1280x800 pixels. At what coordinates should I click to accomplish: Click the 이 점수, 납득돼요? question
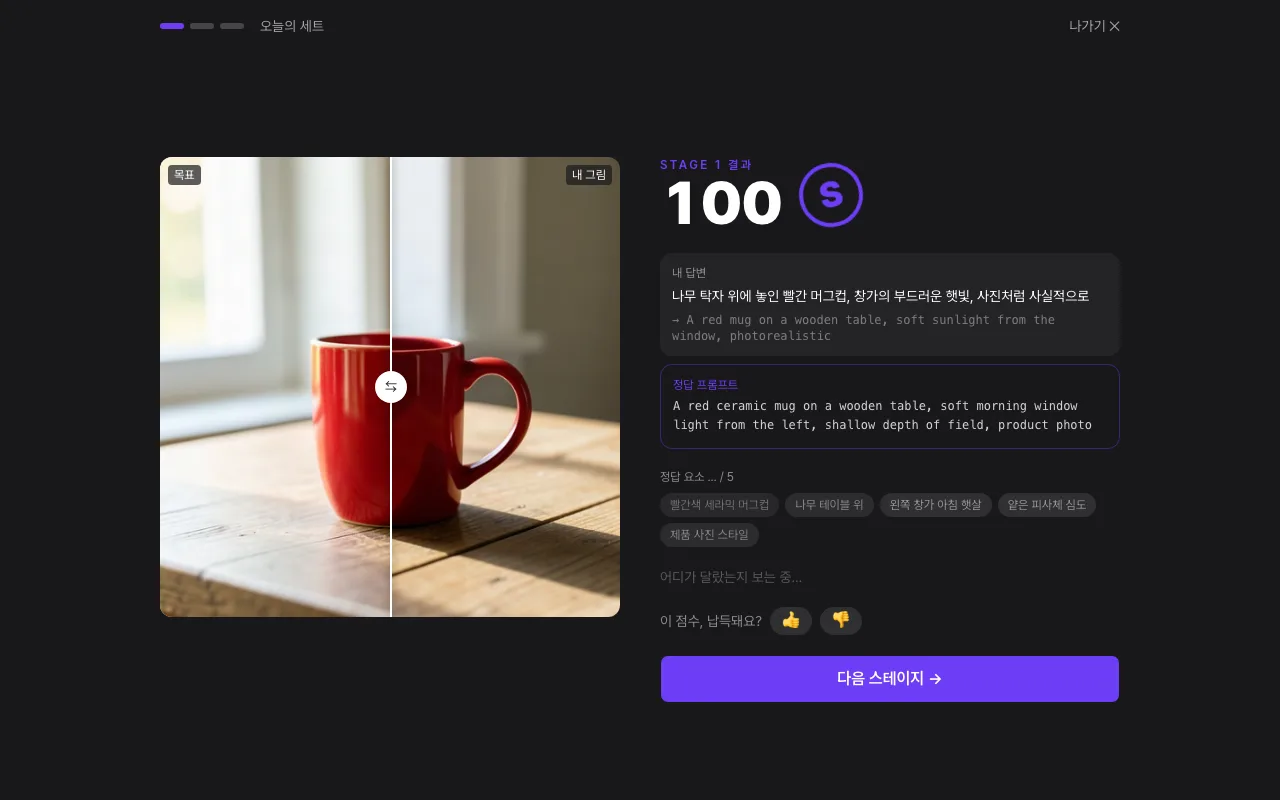click(x=711, y=621)
